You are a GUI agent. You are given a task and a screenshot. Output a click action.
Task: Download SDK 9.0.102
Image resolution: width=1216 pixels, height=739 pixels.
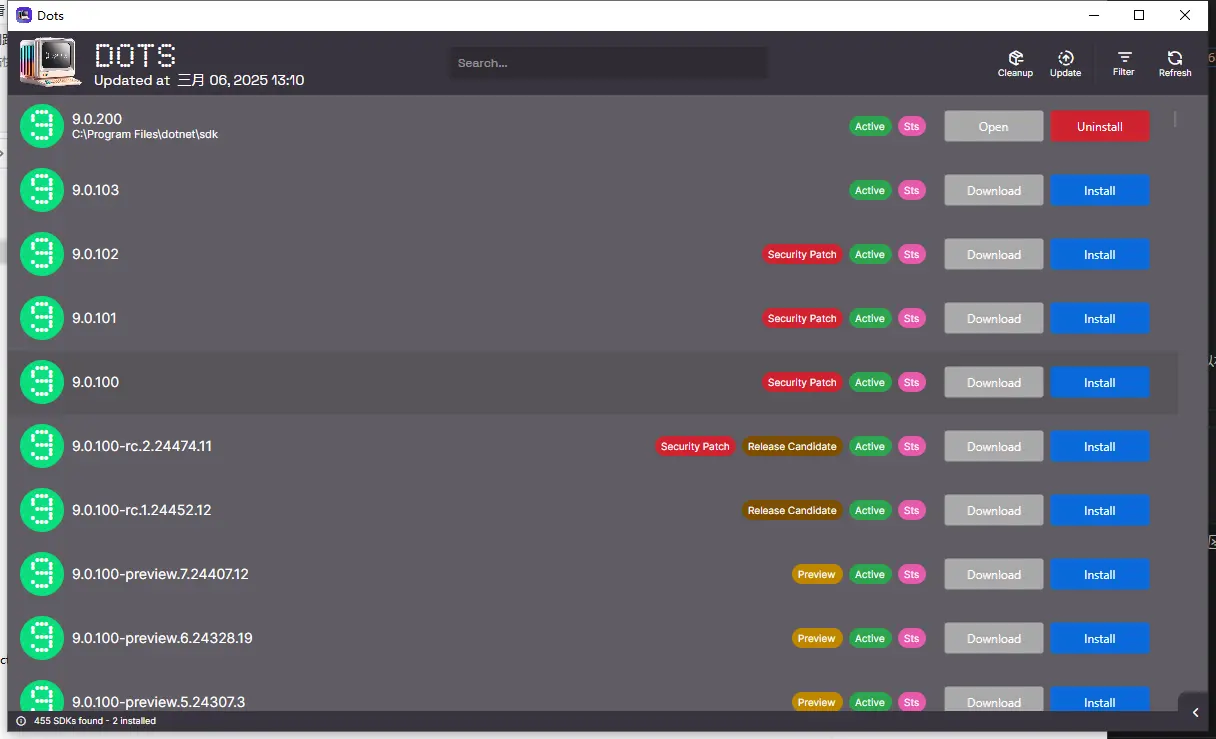pyautogui.click(x=994, y=255)
